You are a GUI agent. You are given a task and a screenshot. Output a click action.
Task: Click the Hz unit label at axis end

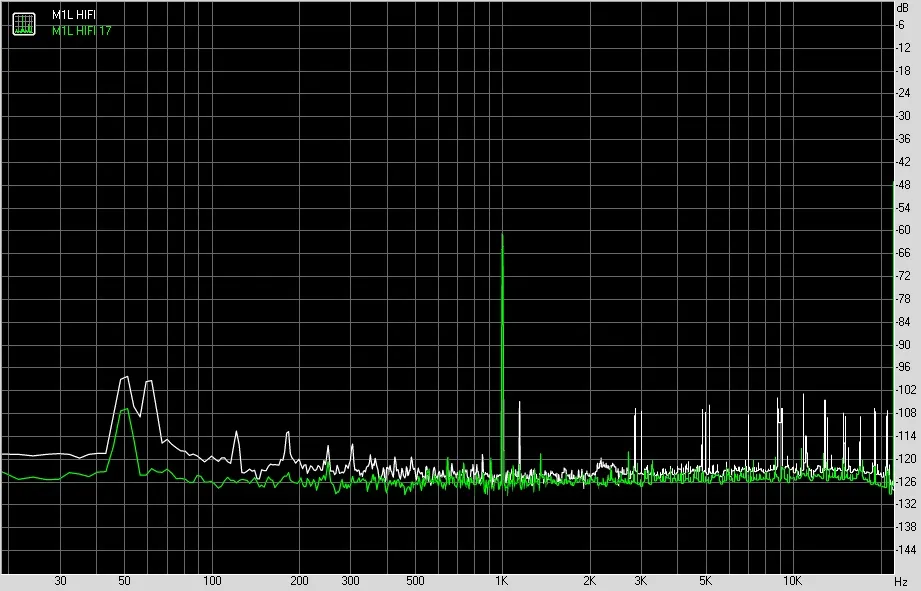[901, 582]
